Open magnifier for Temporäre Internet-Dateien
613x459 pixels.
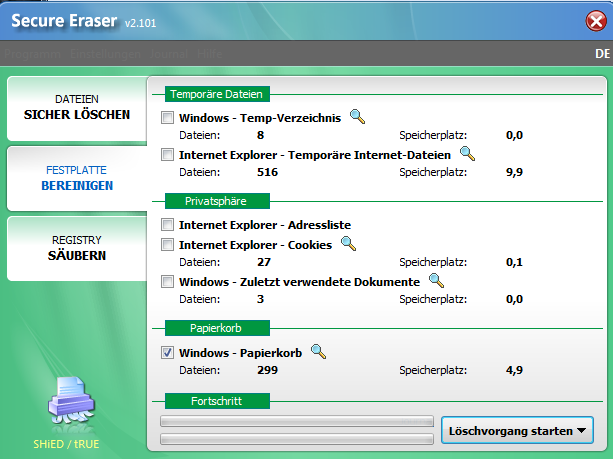point(467,154)
